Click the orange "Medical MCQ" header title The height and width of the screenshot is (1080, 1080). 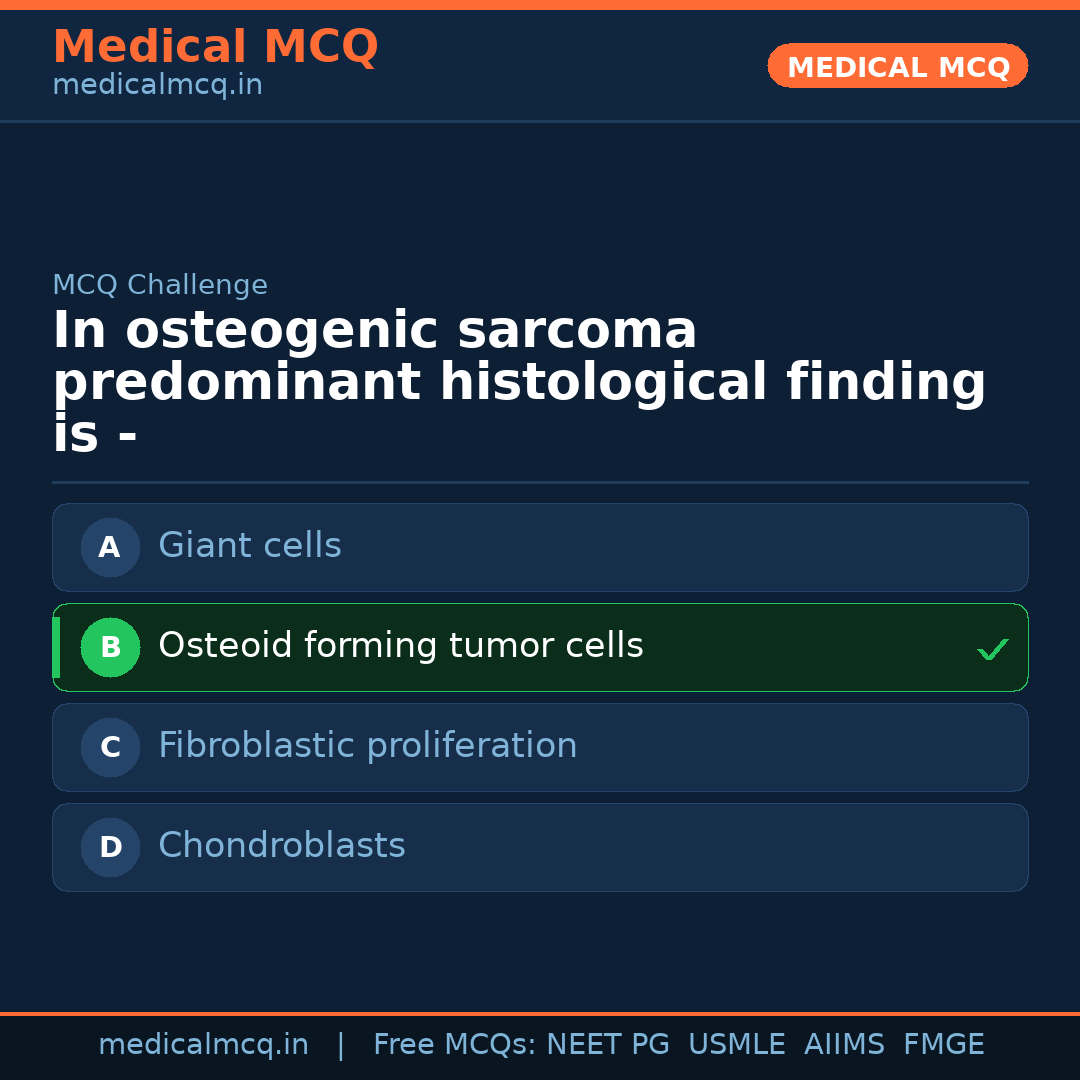(x=215, y=47)
